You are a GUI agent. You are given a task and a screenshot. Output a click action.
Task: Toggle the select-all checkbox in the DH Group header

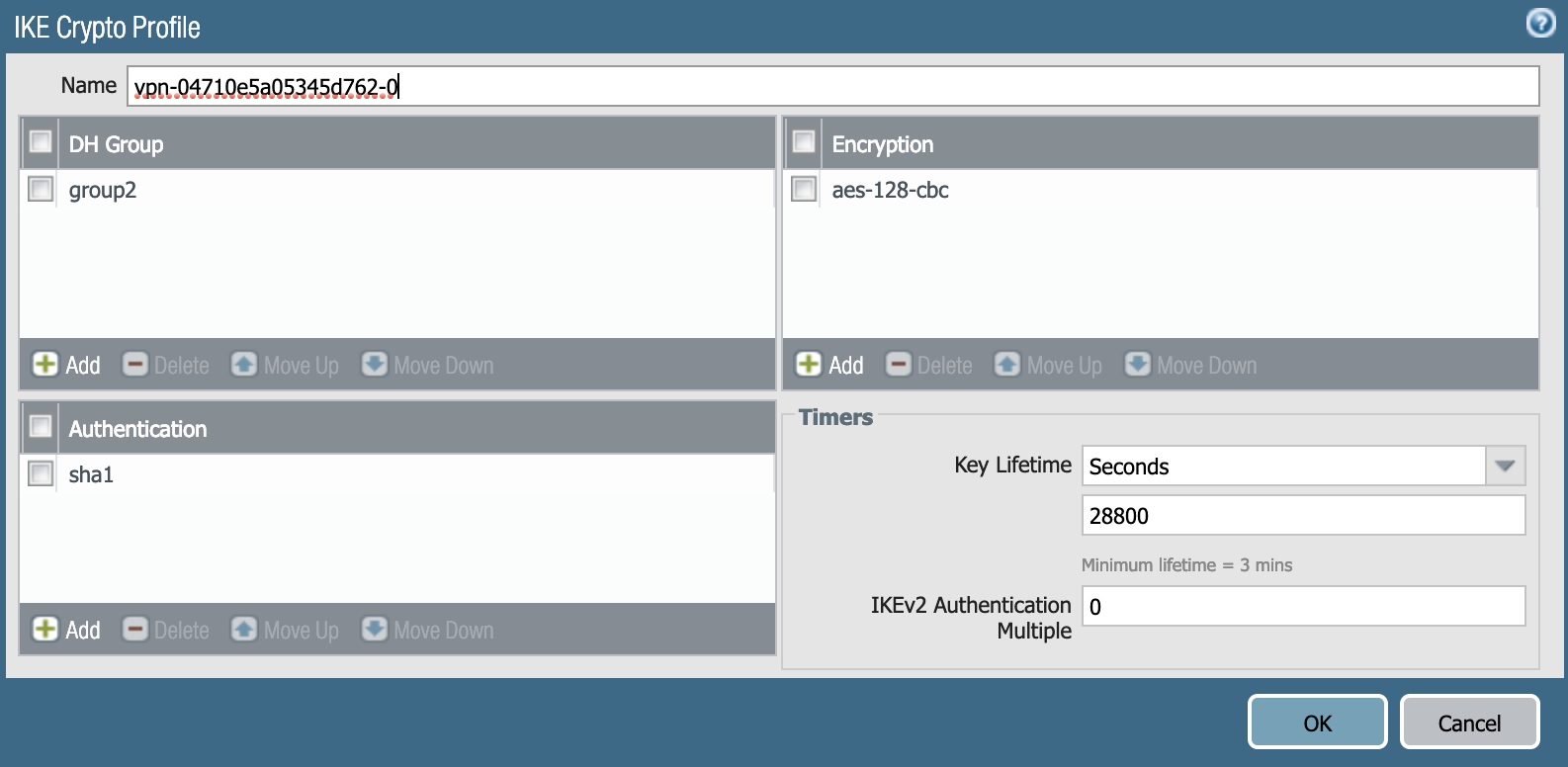(41, 142)
